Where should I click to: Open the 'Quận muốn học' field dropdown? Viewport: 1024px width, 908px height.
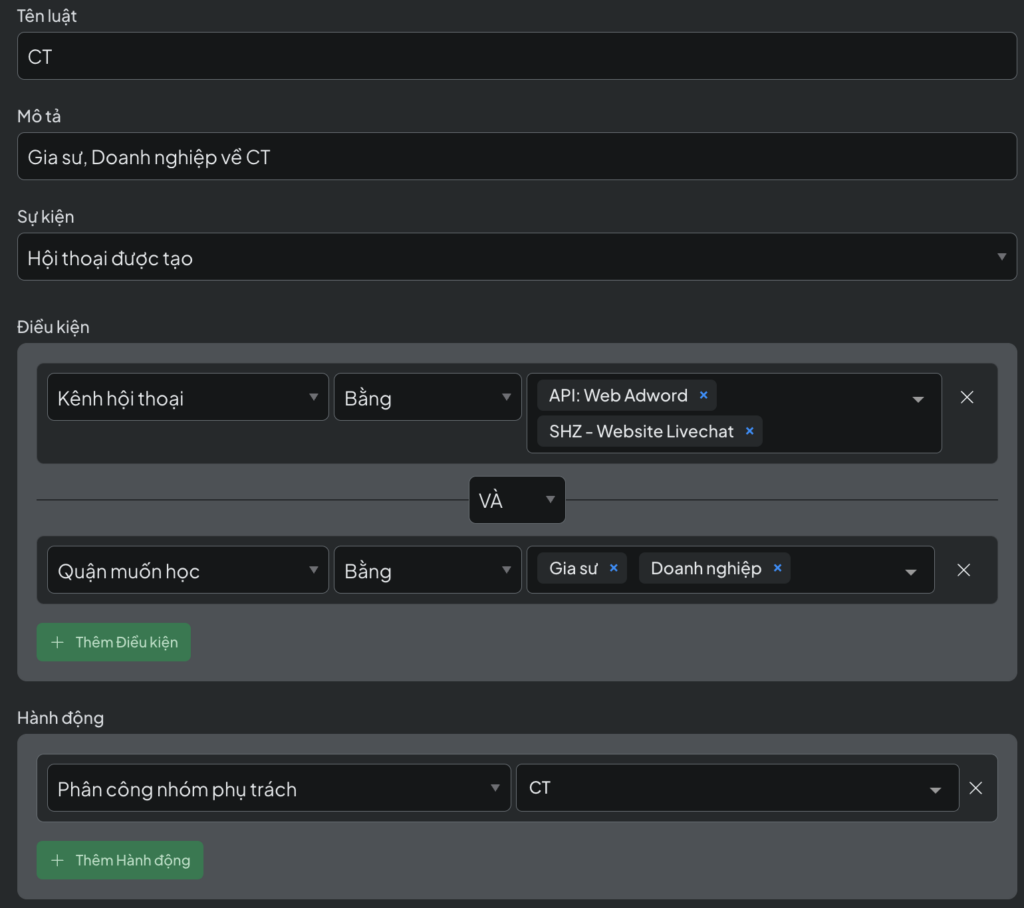[x=188, y=571]
